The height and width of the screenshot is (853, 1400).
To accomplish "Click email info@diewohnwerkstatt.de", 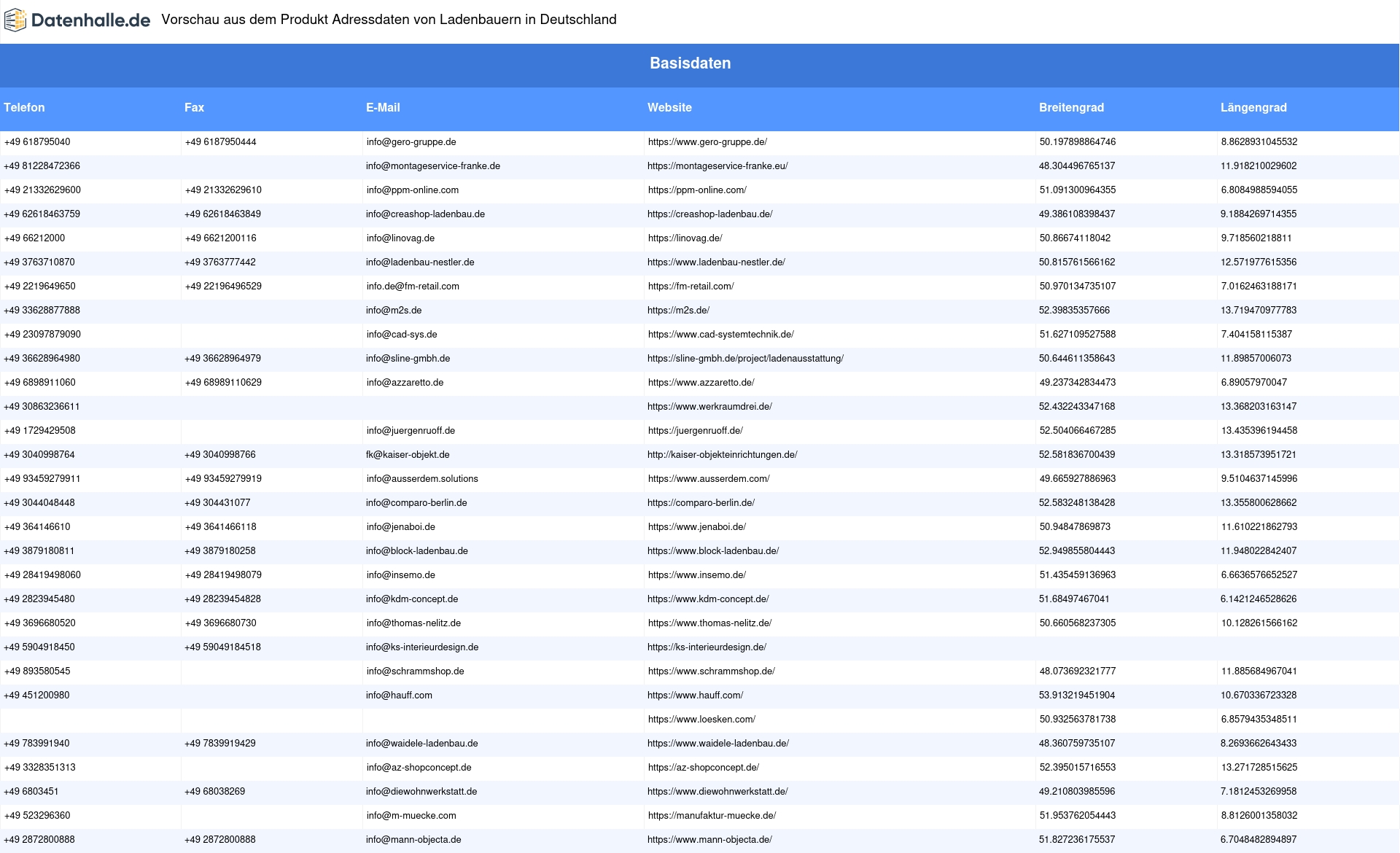I will [421, 792].
